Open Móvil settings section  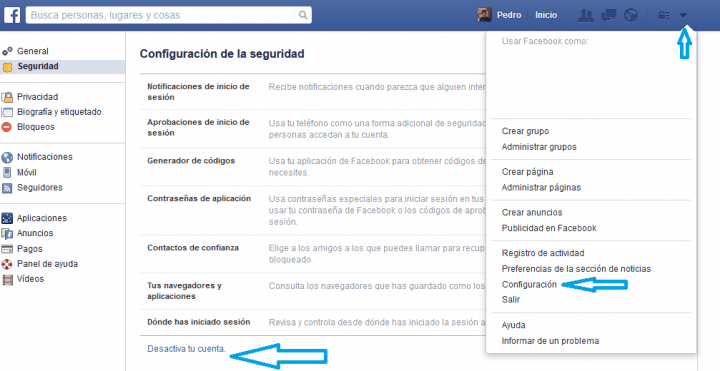[x=27, y=173]
